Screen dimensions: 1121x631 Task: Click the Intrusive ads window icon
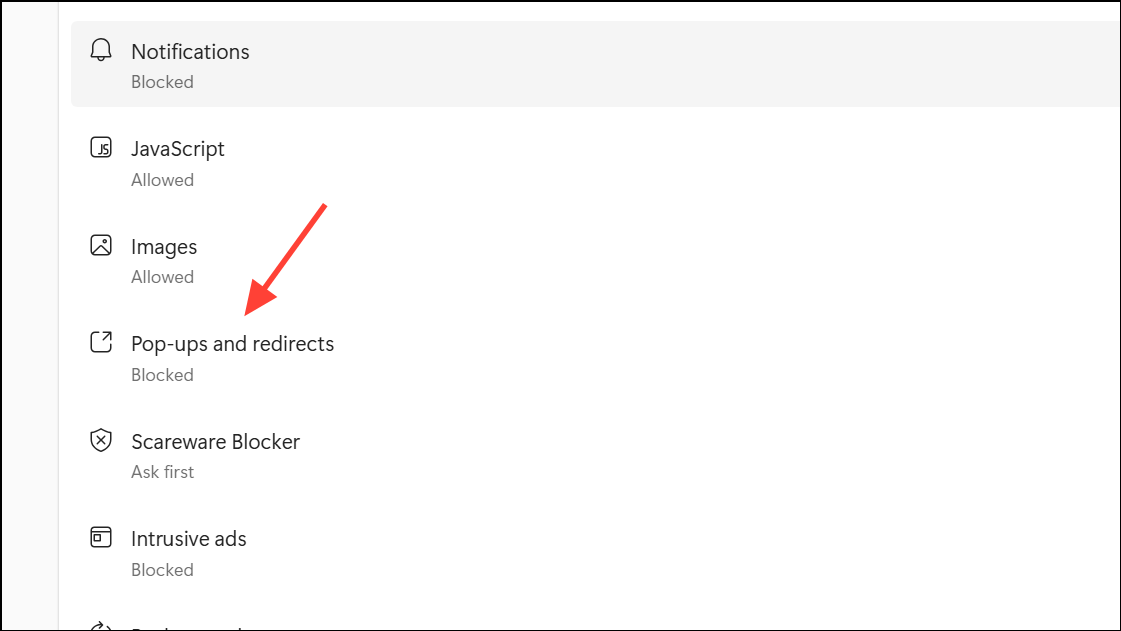[x=101, y=538]
